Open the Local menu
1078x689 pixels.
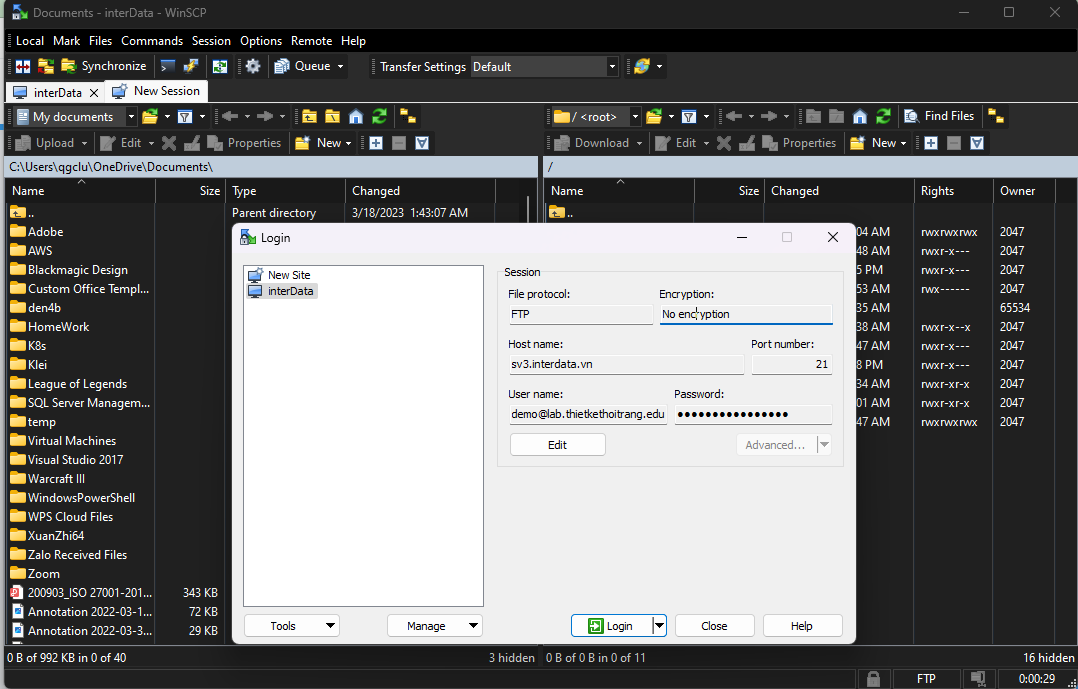point(30,41)
